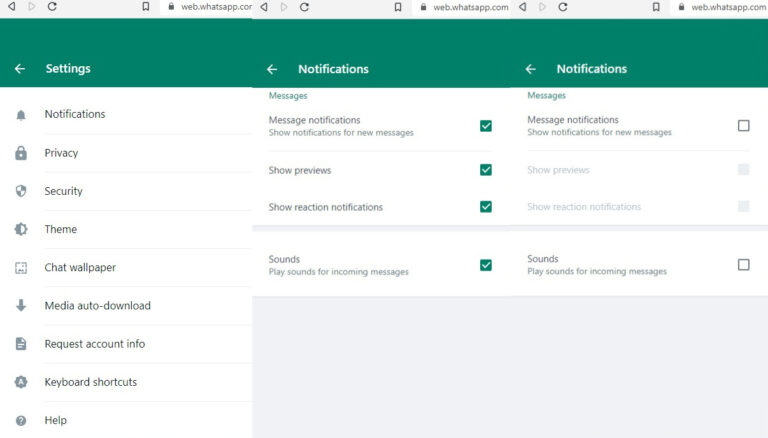768x438 pixels.
Task: Click browser back arrow in right window
Action: pyautogui.click(x=523, y=7)
